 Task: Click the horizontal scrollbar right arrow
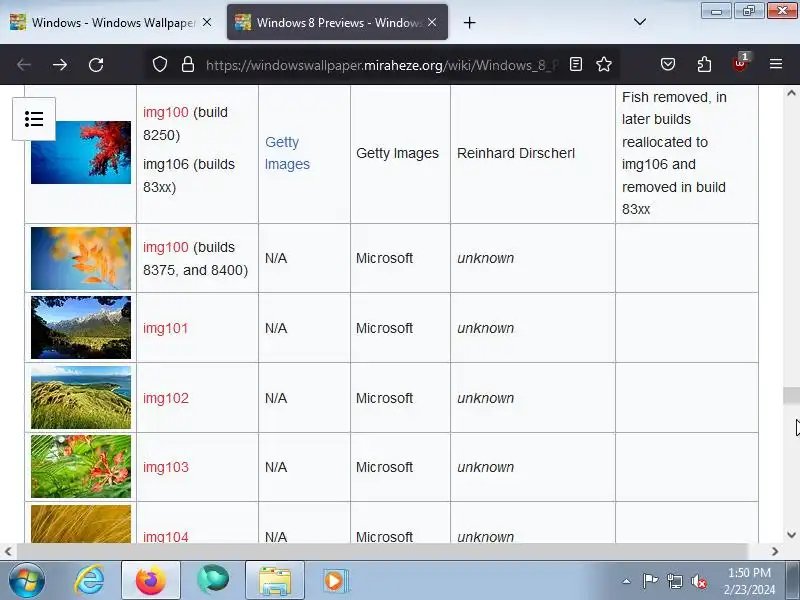775,551
